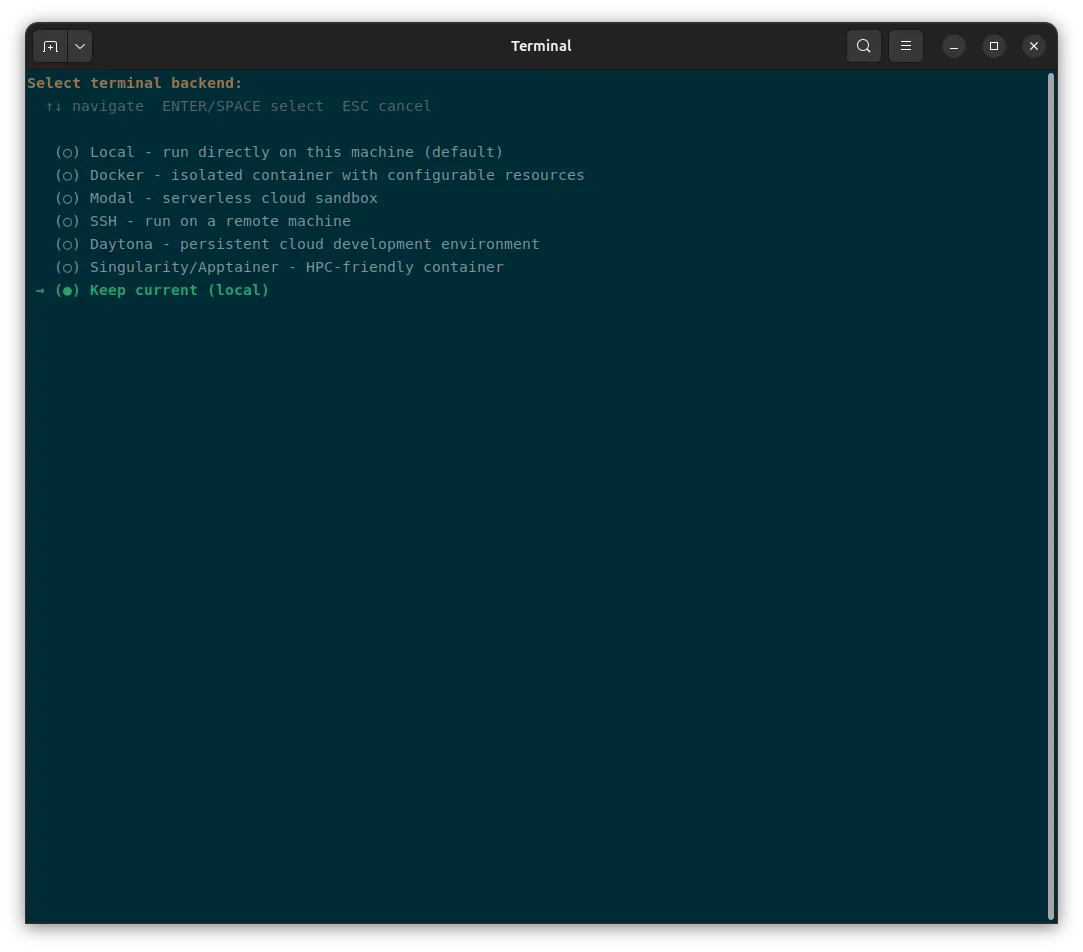Click the 'Select terminal backend:' heading
1083x952 pixels.
pyautogui.click(x=135, y=83)
